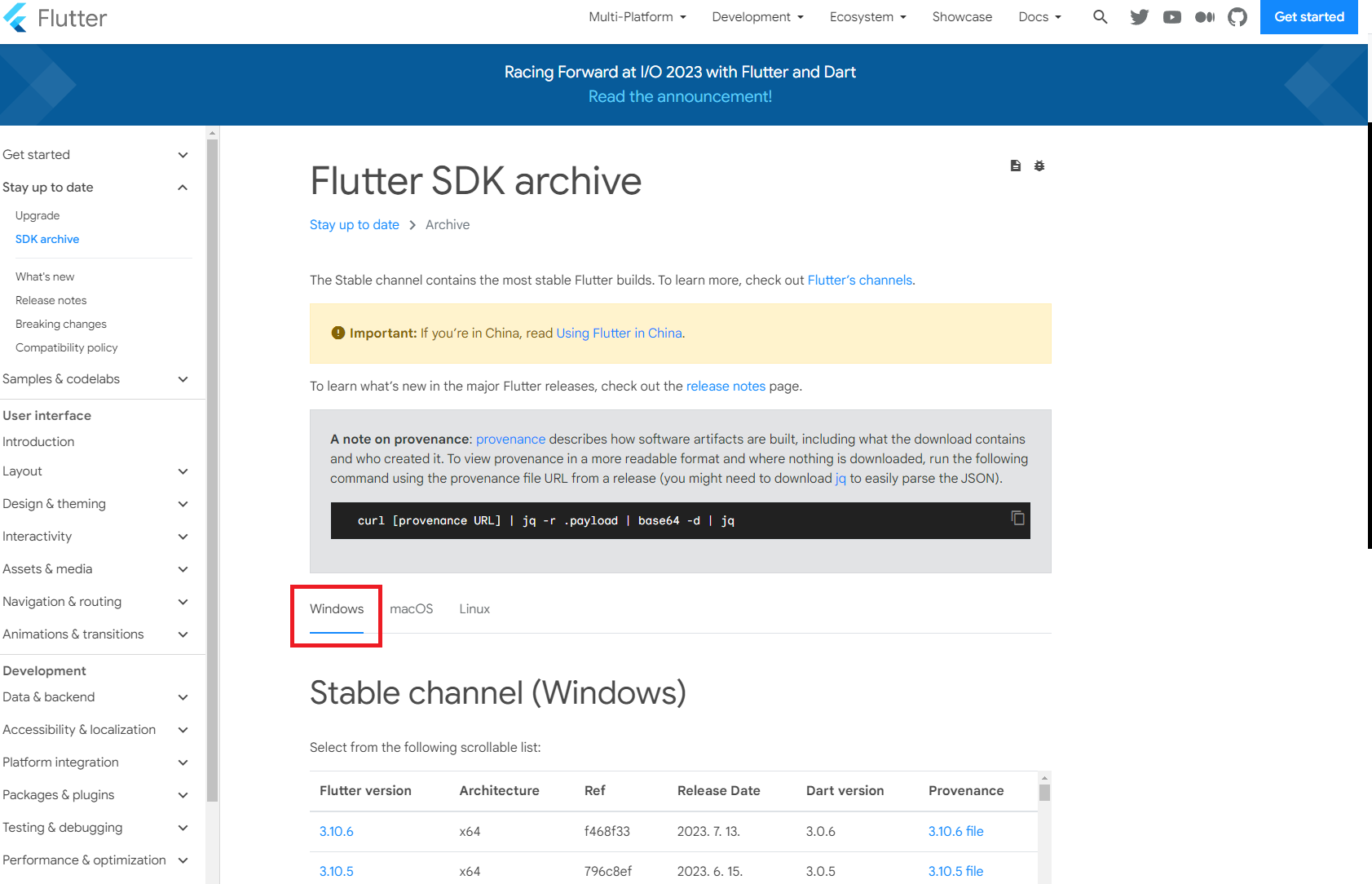
Task: Expand Platform integration section
Action: (183, 762)
